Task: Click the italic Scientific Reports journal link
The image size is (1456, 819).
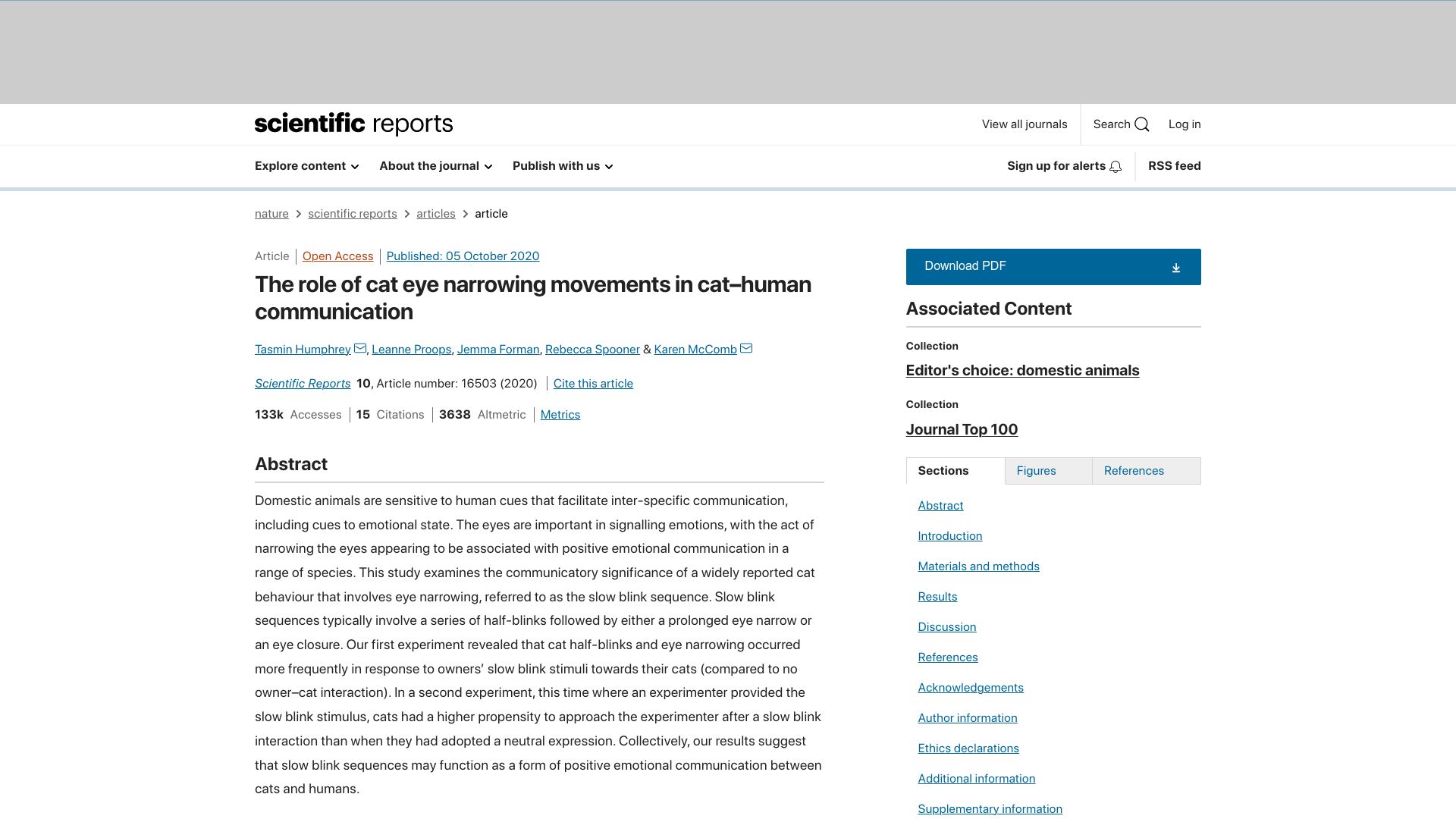Action: click(x=303, y=384)
